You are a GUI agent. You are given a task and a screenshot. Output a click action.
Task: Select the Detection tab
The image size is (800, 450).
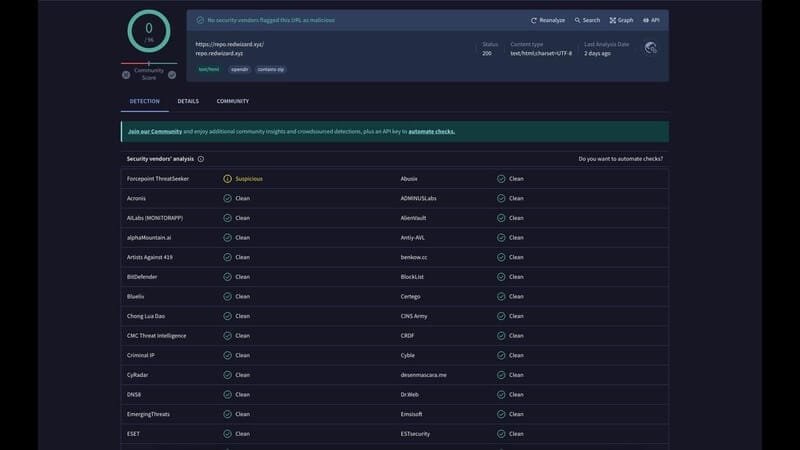[x=144, y=101]
